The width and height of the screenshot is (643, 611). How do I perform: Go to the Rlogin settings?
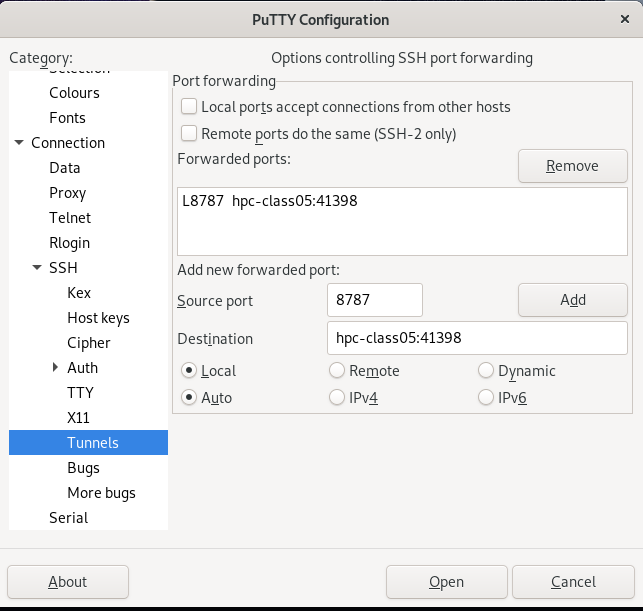[69, 243]
